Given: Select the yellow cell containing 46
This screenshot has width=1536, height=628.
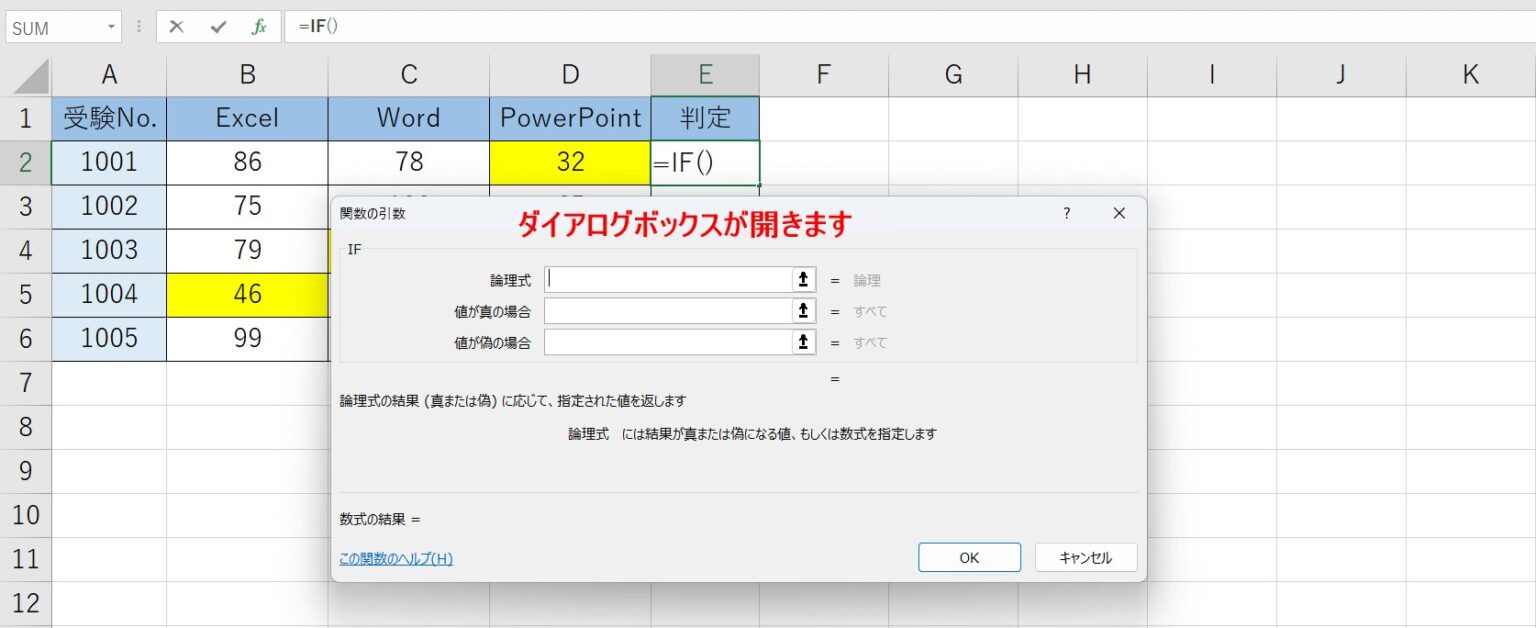Looking at the screenshot, I should tap(247, 295).
